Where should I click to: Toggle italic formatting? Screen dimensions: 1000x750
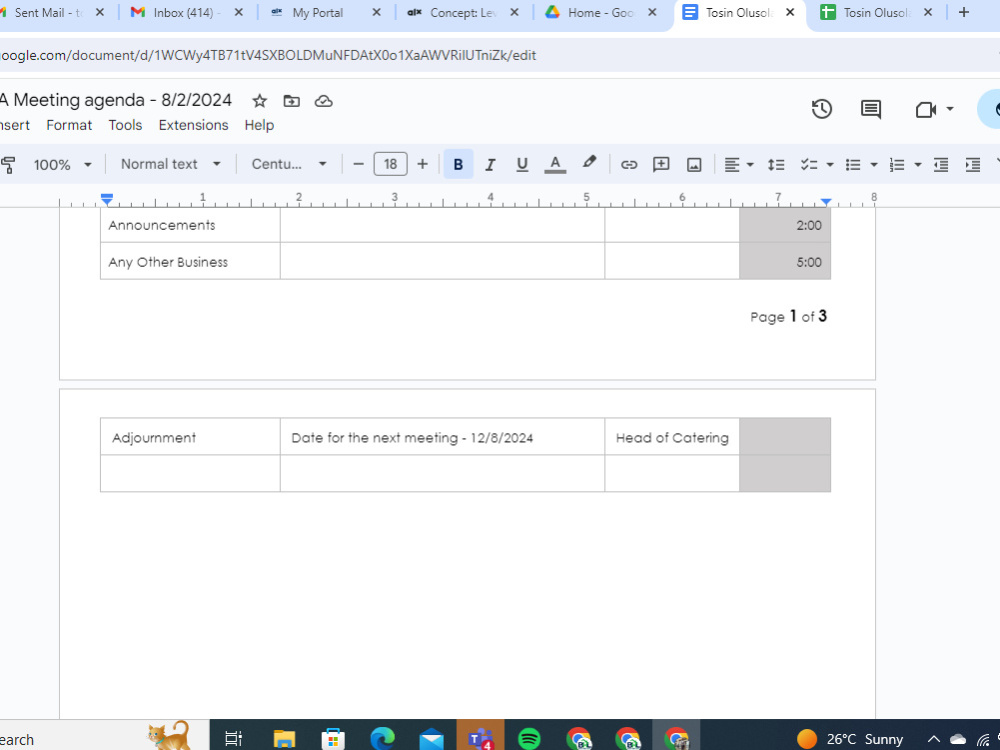[x=490, y=165]
